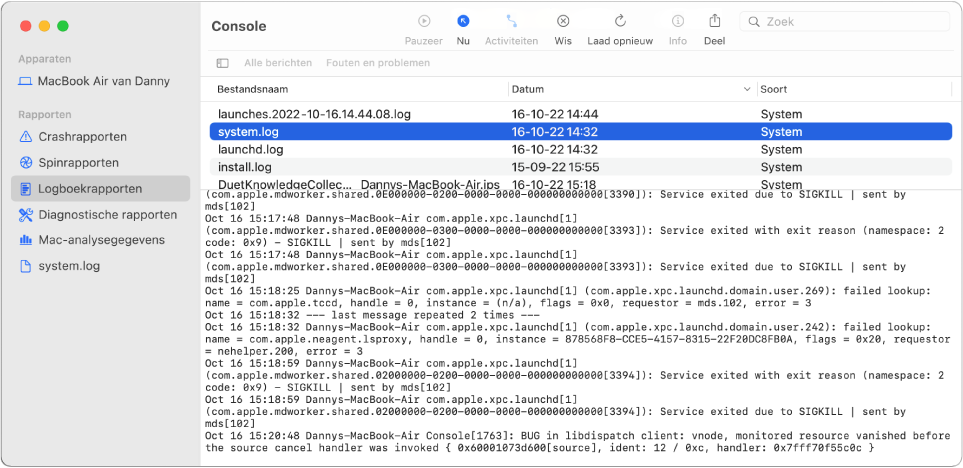Image resolution: width=963 pixels, height=468 pixels.
Task: Select MacBook Air van Danny device
Action: point(94,81)
